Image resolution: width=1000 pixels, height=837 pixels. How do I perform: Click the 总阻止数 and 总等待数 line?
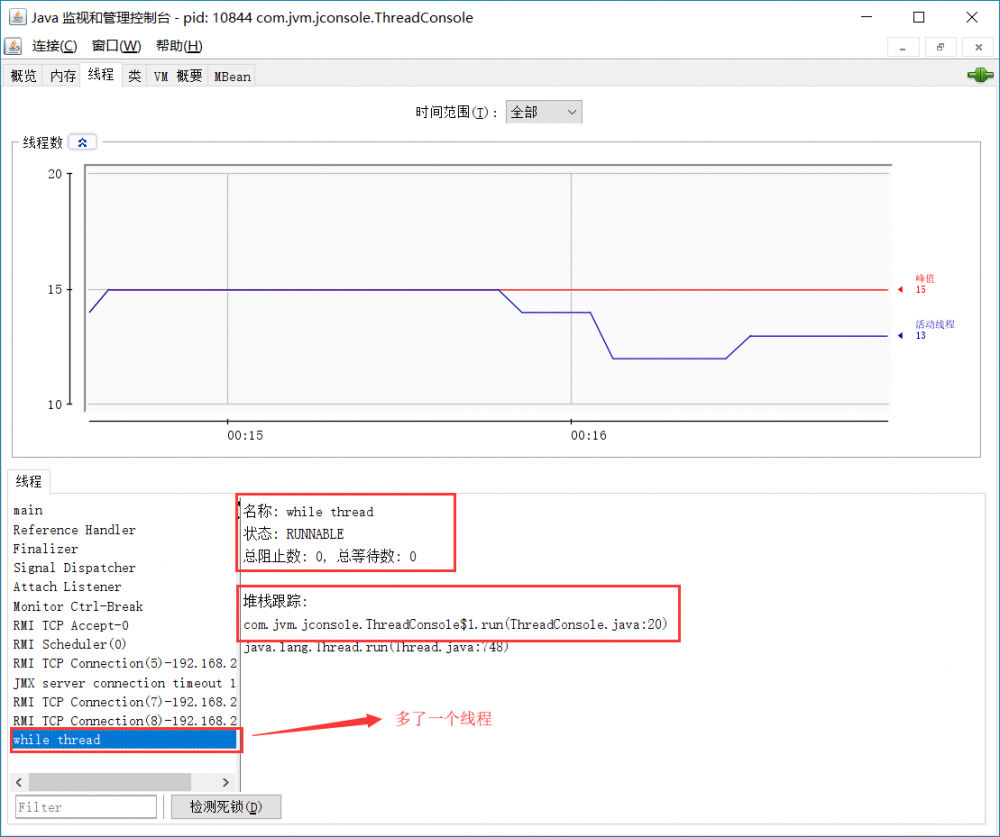tap(330, 556)
